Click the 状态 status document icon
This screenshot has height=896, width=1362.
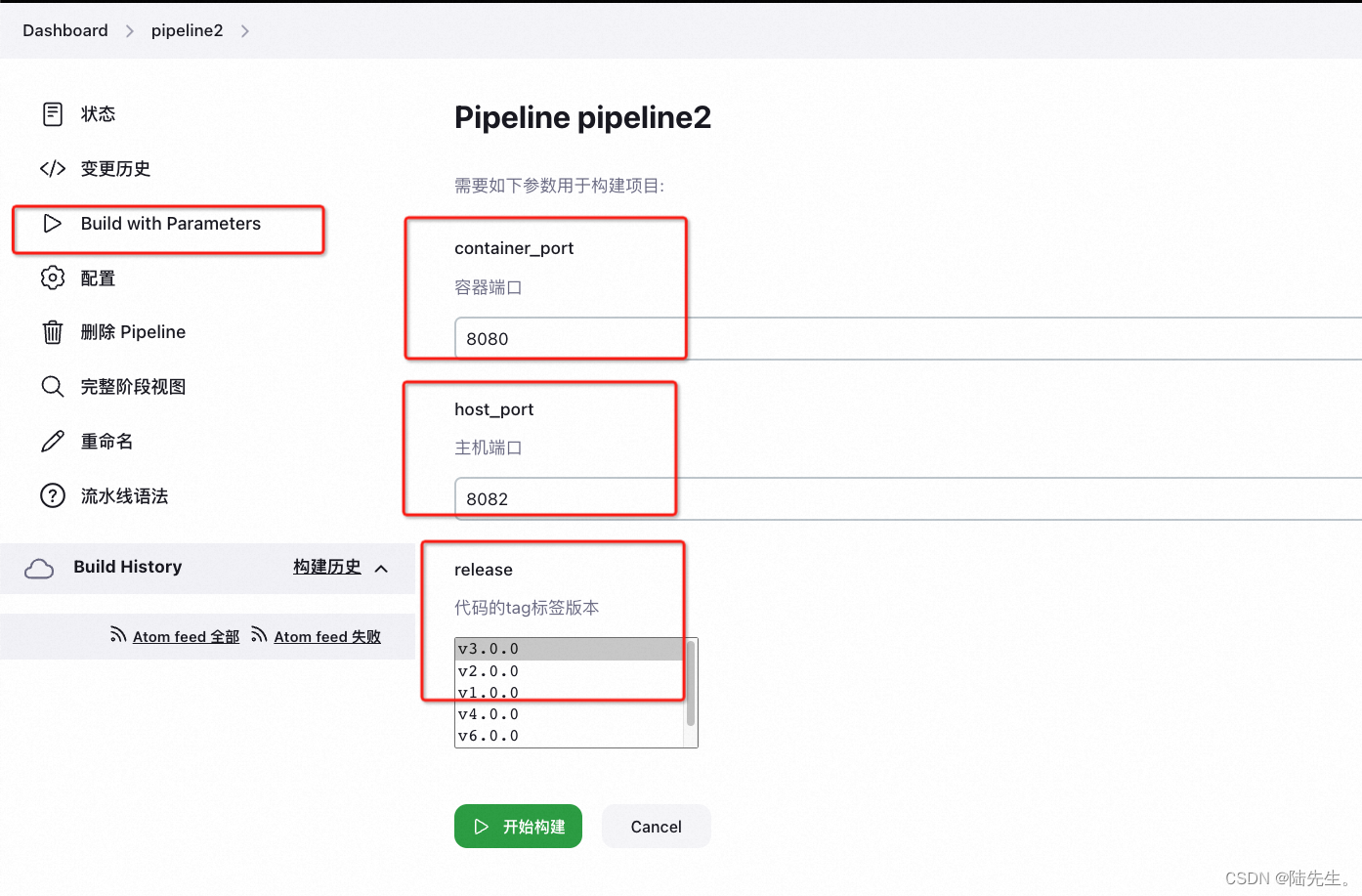53,114
